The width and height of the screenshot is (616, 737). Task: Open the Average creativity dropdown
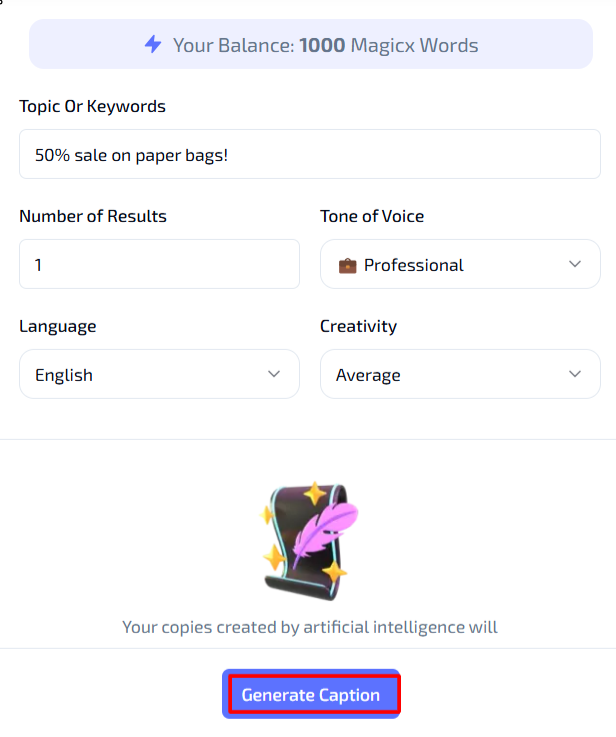tap(460, 374)
